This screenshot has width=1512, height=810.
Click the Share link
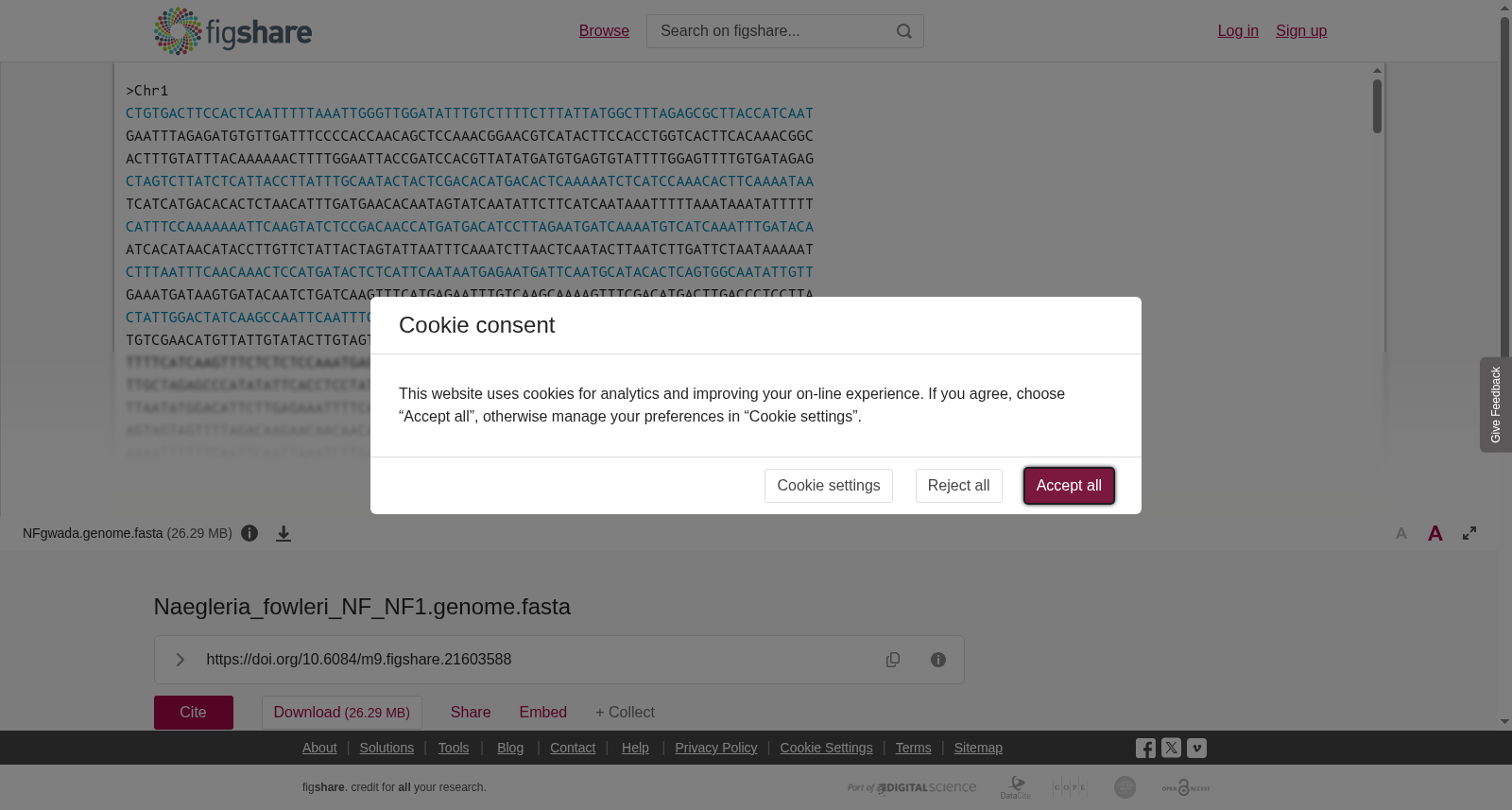tap(471, 713)
